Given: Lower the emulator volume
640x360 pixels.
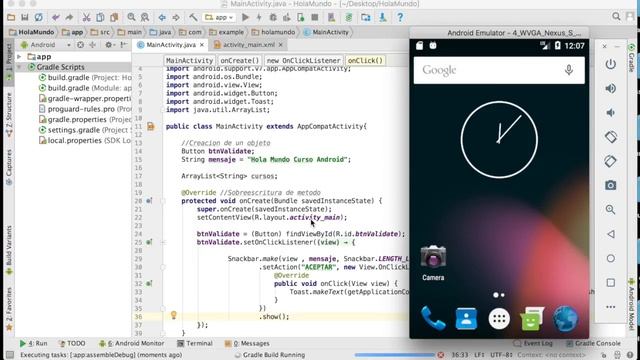Looking at the screenshot, I should tap(611, 113).
